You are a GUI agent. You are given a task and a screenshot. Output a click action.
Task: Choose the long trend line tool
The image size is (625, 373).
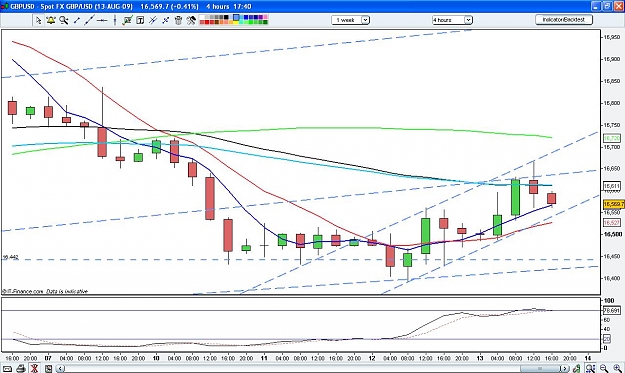(x=89, y=20)
